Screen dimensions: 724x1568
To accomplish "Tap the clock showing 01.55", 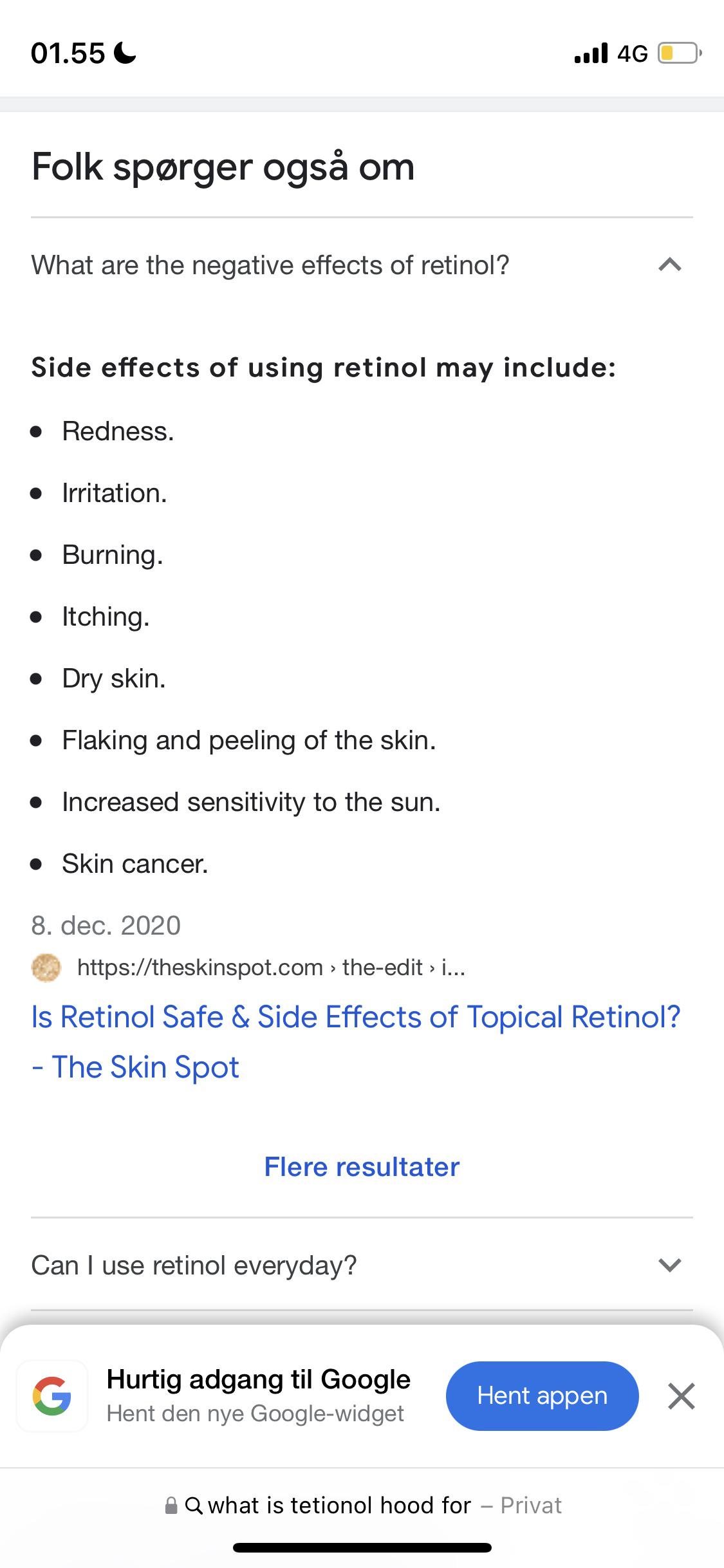I will 68,53.
